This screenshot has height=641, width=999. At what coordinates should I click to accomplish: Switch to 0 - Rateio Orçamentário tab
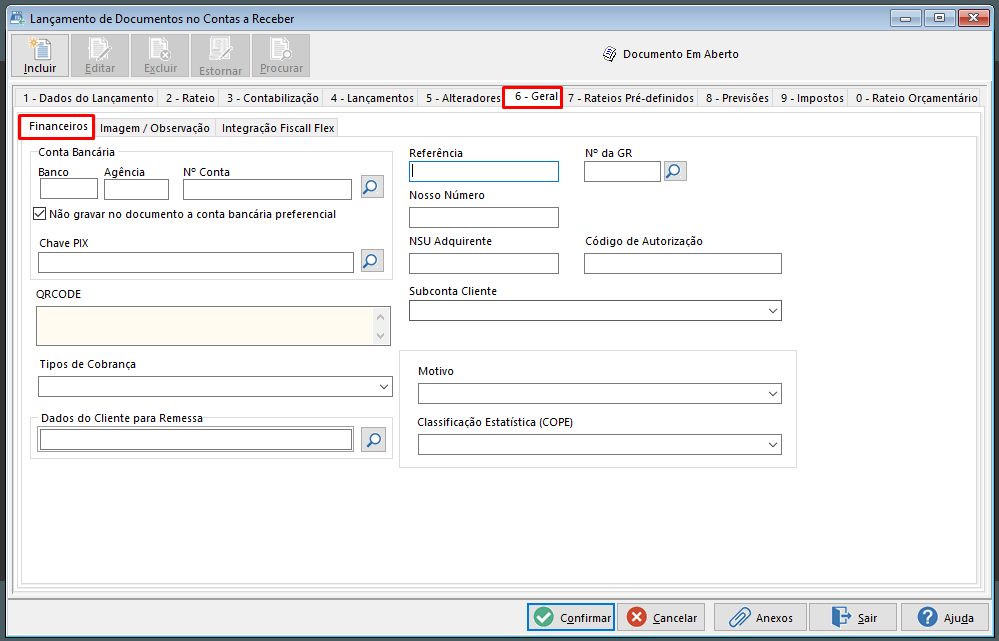(x=916, y=98)
